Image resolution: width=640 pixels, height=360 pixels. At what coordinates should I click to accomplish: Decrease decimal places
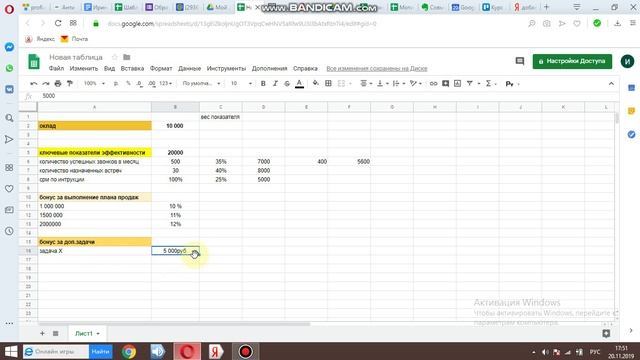coord(140,84)
